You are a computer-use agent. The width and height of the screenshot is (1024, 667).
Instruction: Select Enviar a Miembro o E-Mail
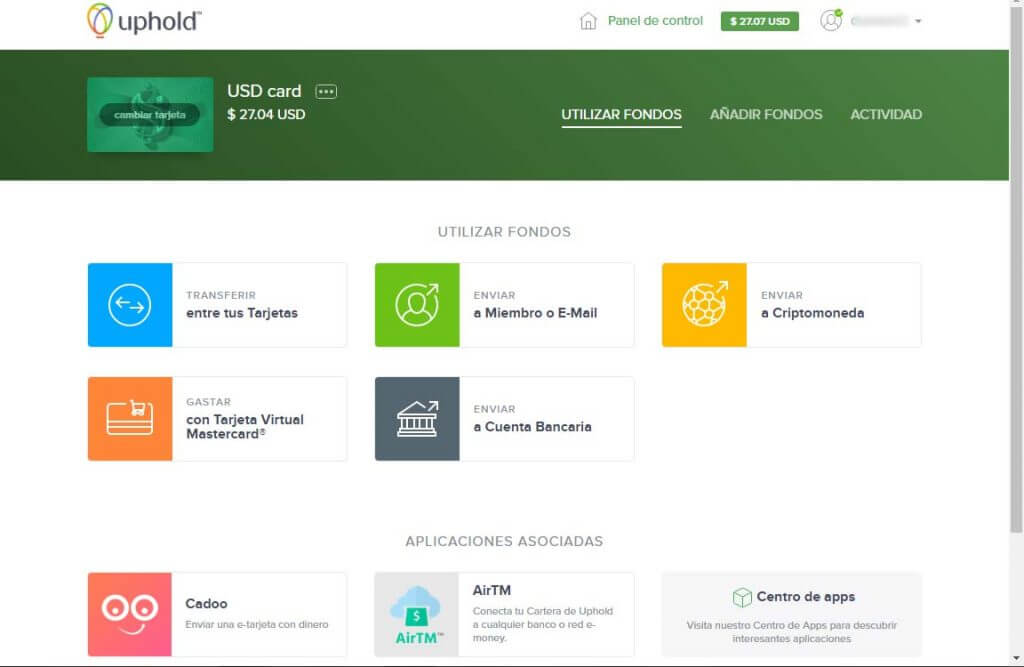[504, 305]
